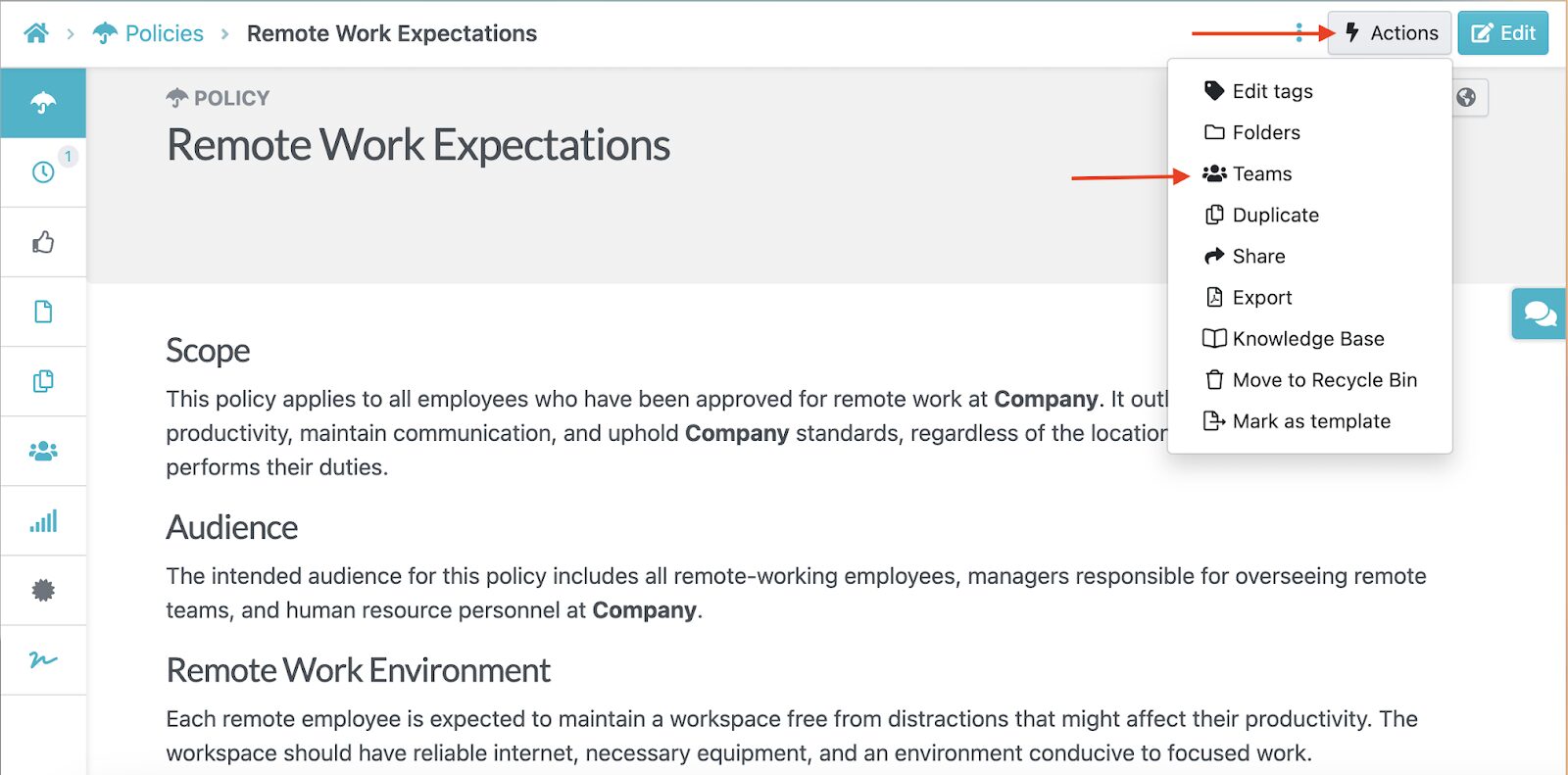Open the Actions dropdown

point(1389,32)
